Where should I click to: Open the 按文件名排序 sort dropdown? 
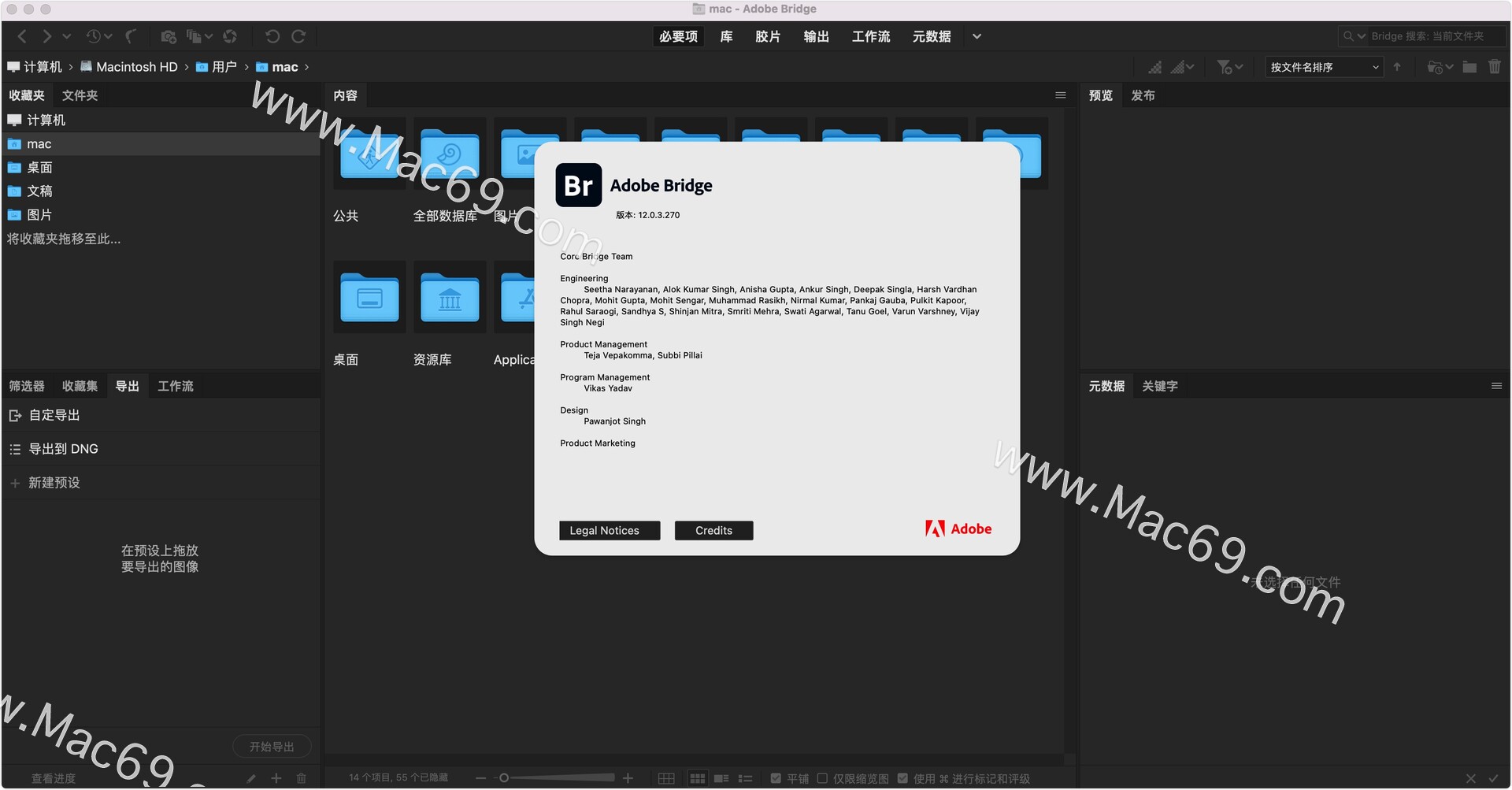tap(1325, 67)
